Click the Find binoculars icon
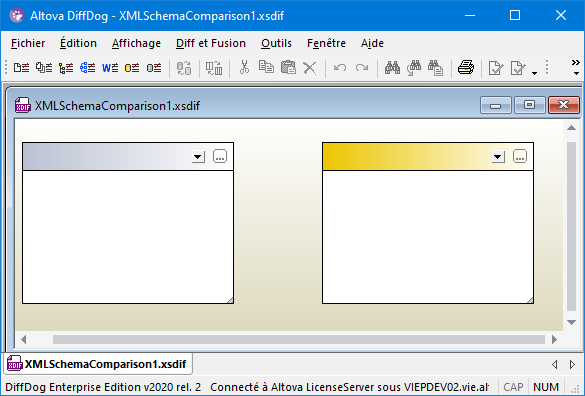The width and height of the screenshot is (585, 396). click(x=392, y=68)
